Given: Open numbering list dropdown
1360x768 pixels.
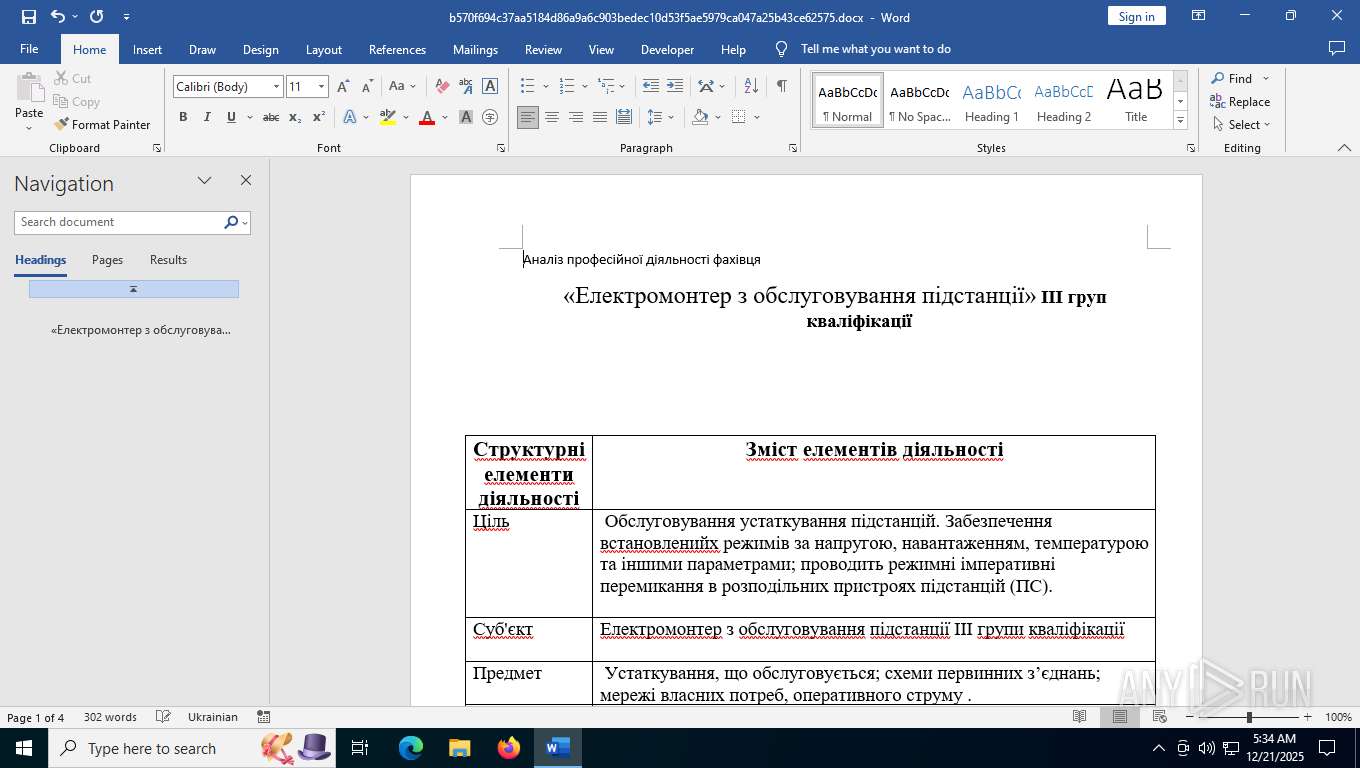Looking at the screenshot, I should 584,87.
